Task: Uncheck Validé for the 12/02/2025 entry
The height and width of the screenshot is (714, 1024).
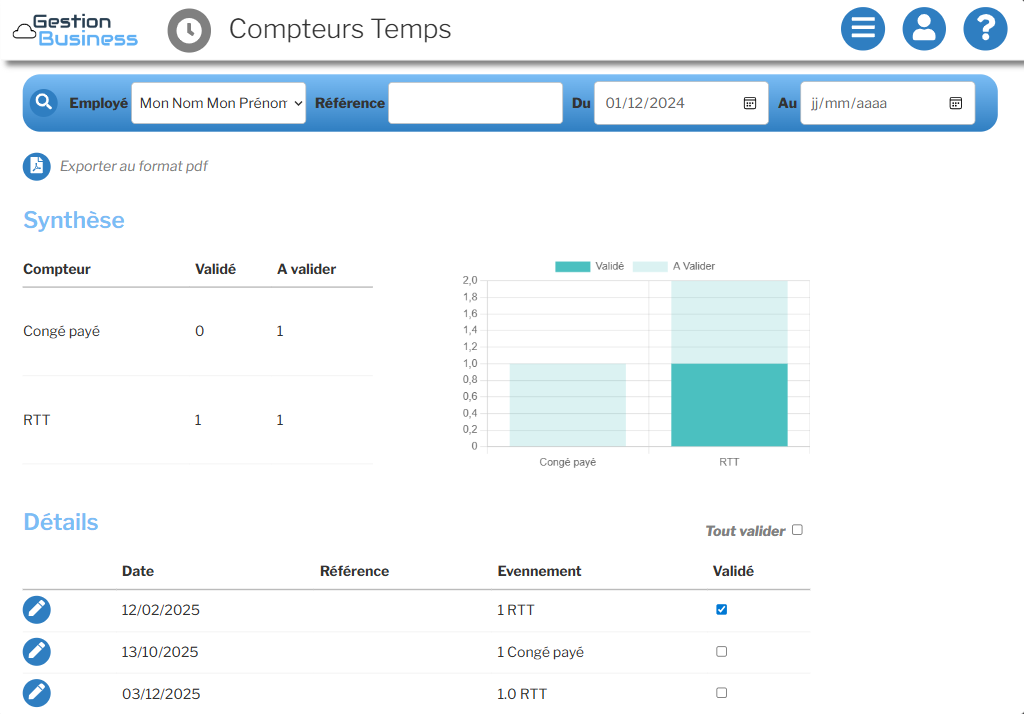Action: (722, 609)
